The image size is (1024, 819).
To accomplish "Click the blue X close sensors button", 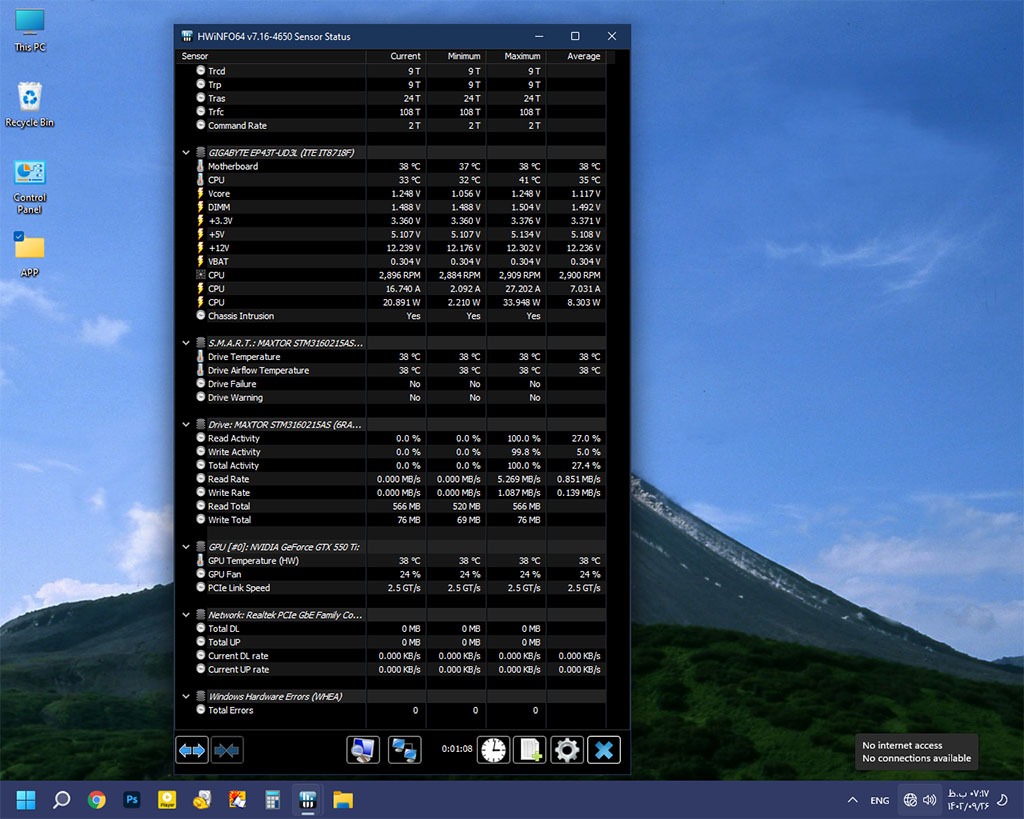I will pos(604,749).
